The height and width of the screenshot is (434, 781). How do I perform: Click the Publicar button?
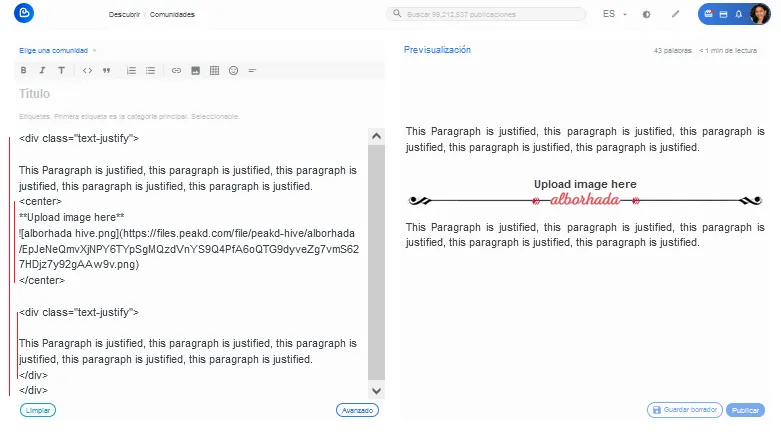745,410
